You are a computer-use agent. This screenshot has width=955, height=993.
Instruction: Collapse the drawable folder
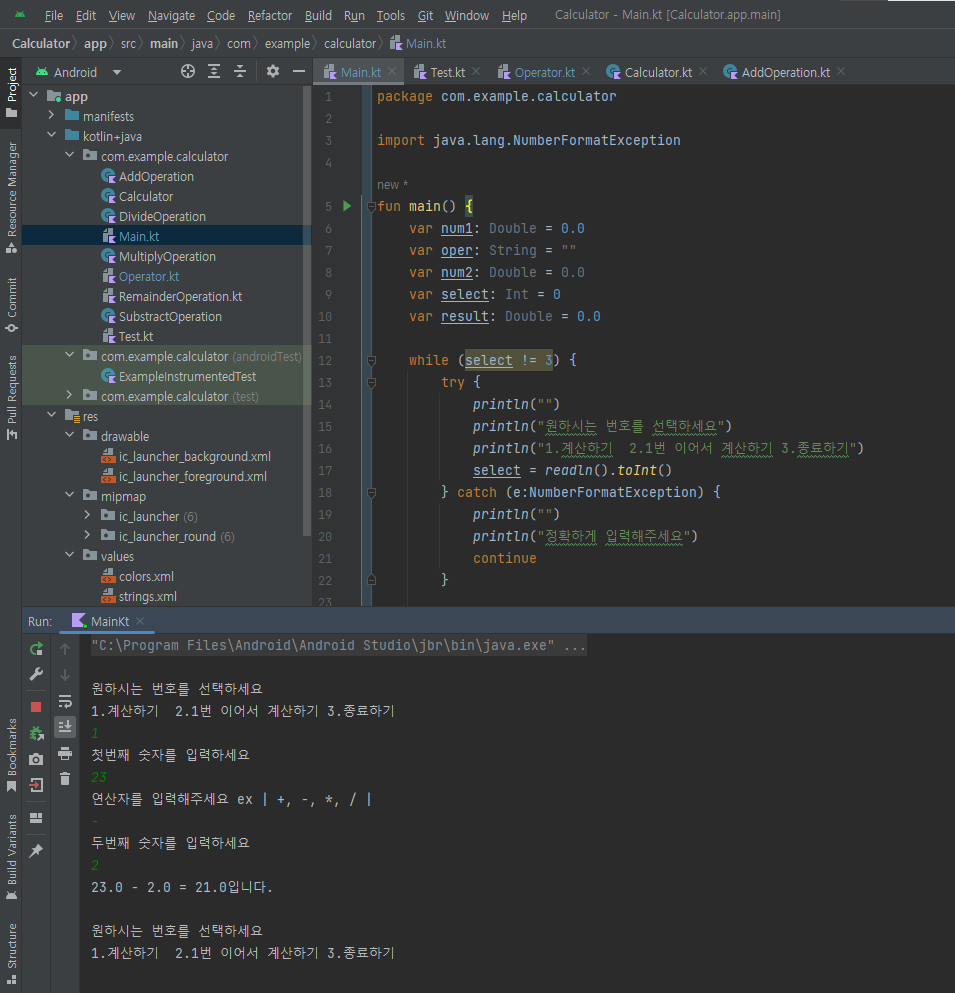tap(69, 435)
